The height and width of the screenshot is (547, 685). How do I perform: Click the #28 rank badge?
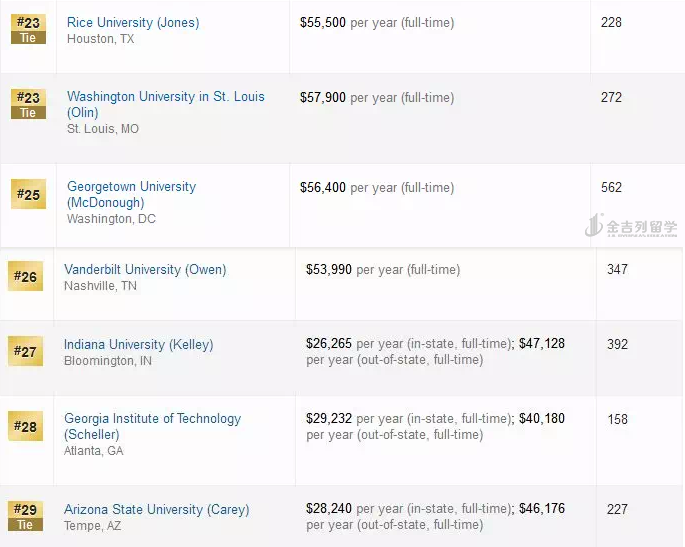pyautogui.click(x=25, y=426)
